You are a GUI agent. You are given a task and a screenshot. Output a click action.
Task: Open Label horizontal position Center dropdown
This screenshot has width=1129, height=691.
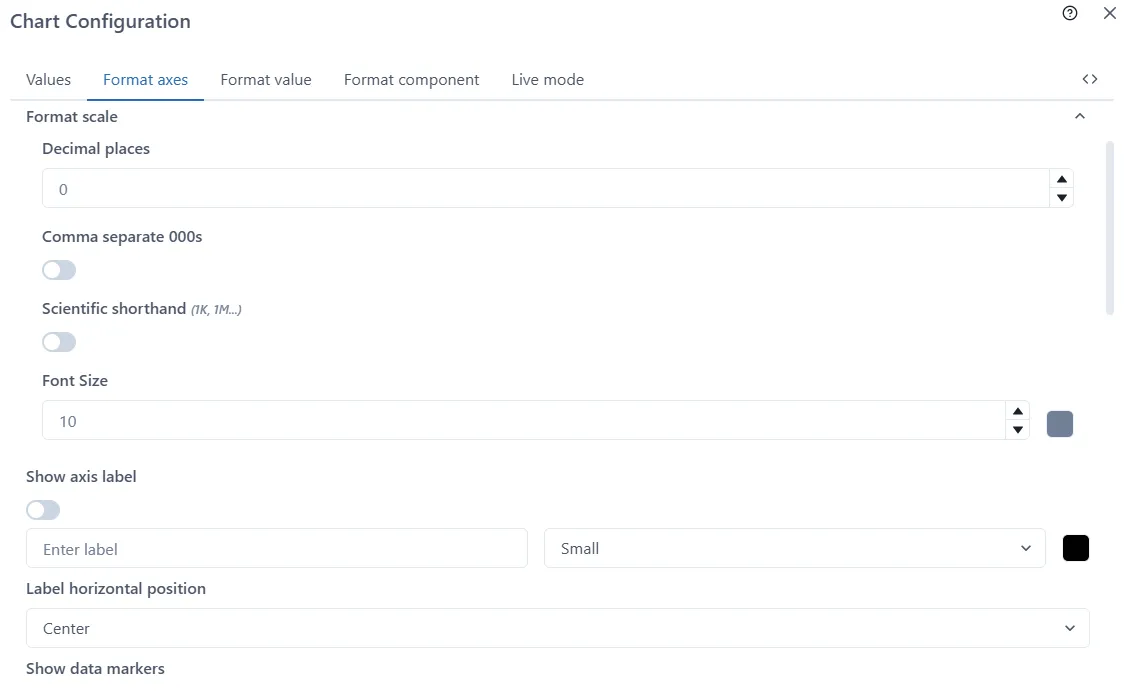(557, 628)
